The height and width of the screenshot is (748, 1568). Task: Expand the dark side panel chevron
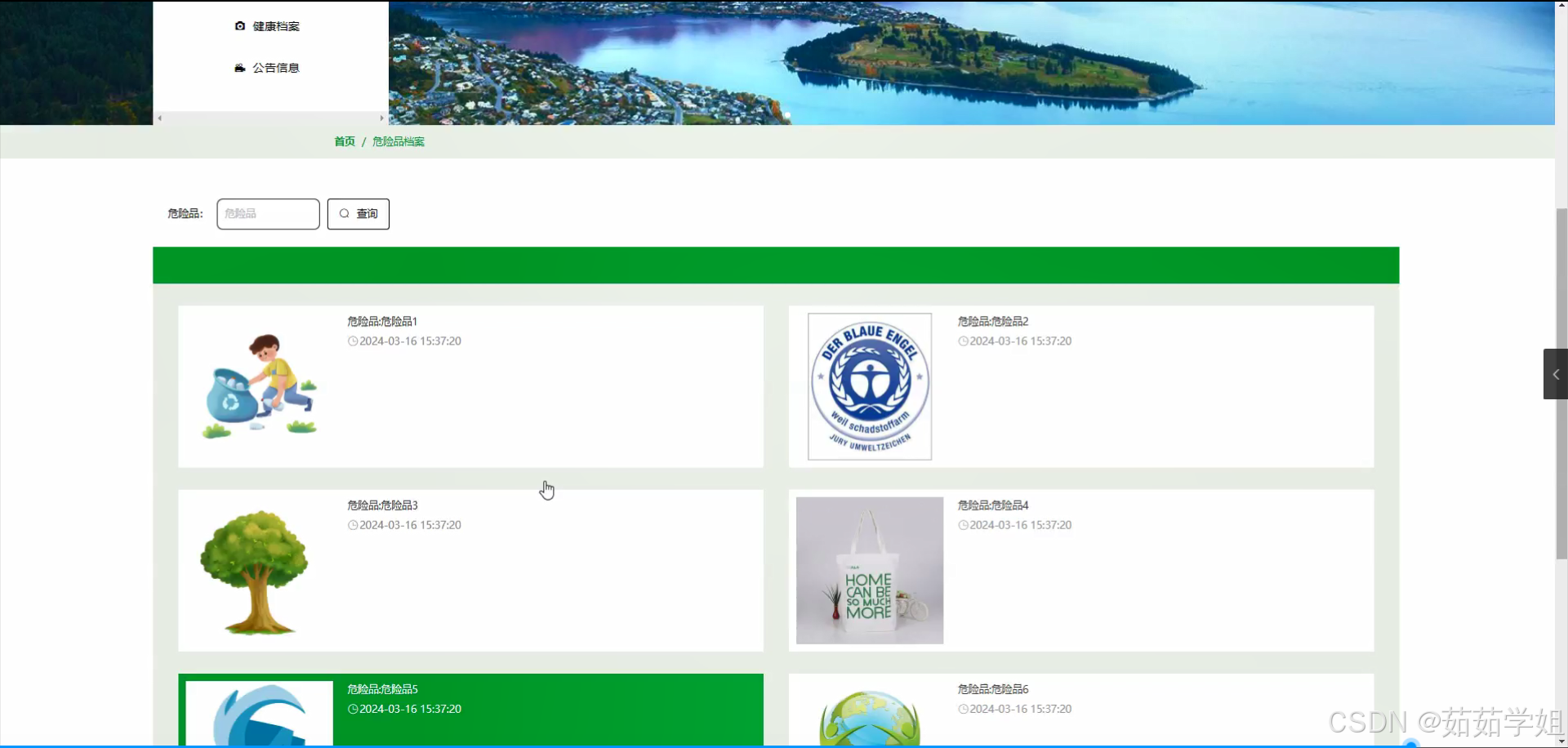click(x=1556, y=374)
